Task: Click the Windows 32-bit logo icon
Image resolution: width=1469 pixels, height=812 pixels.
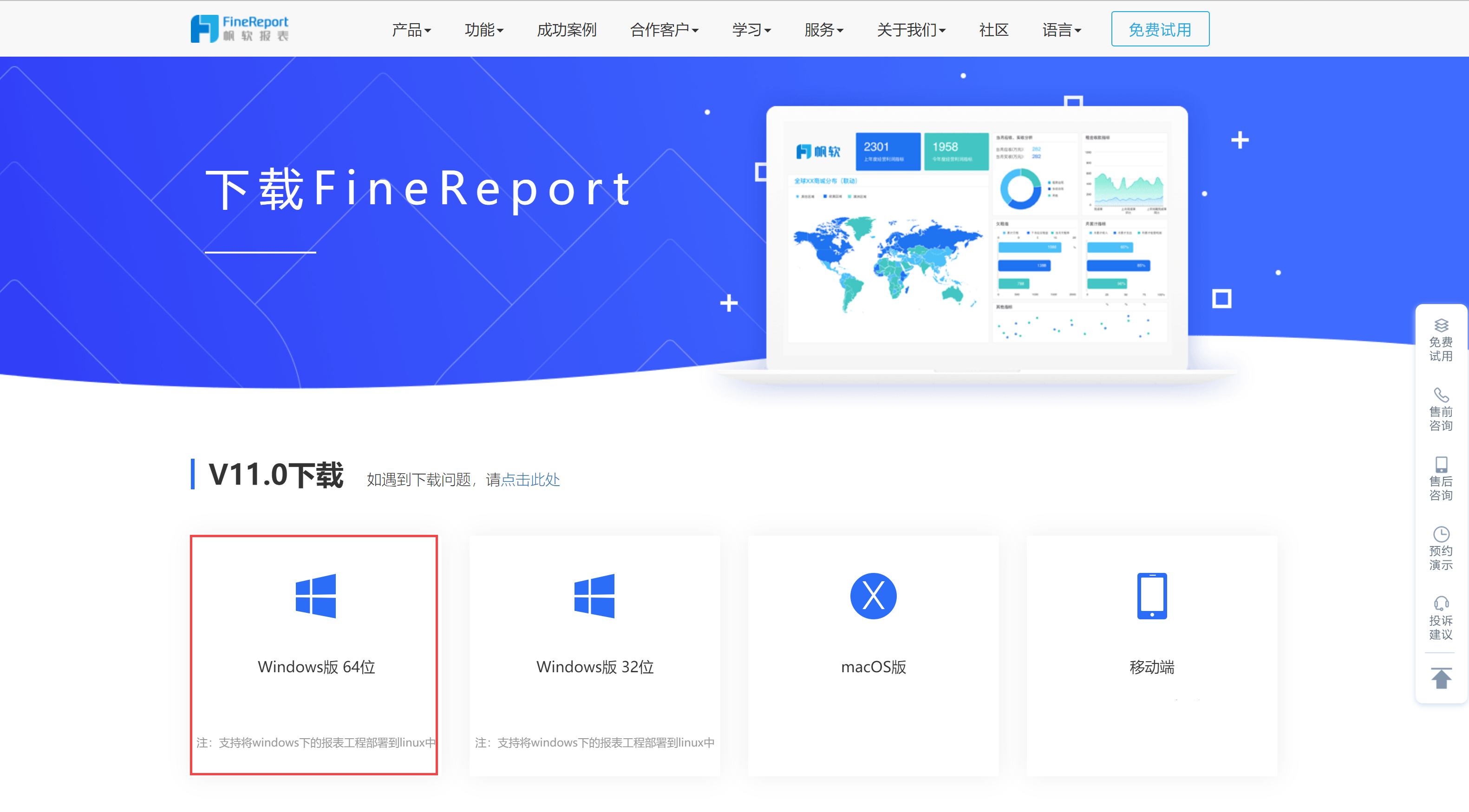Action: [x=594, y=596]
